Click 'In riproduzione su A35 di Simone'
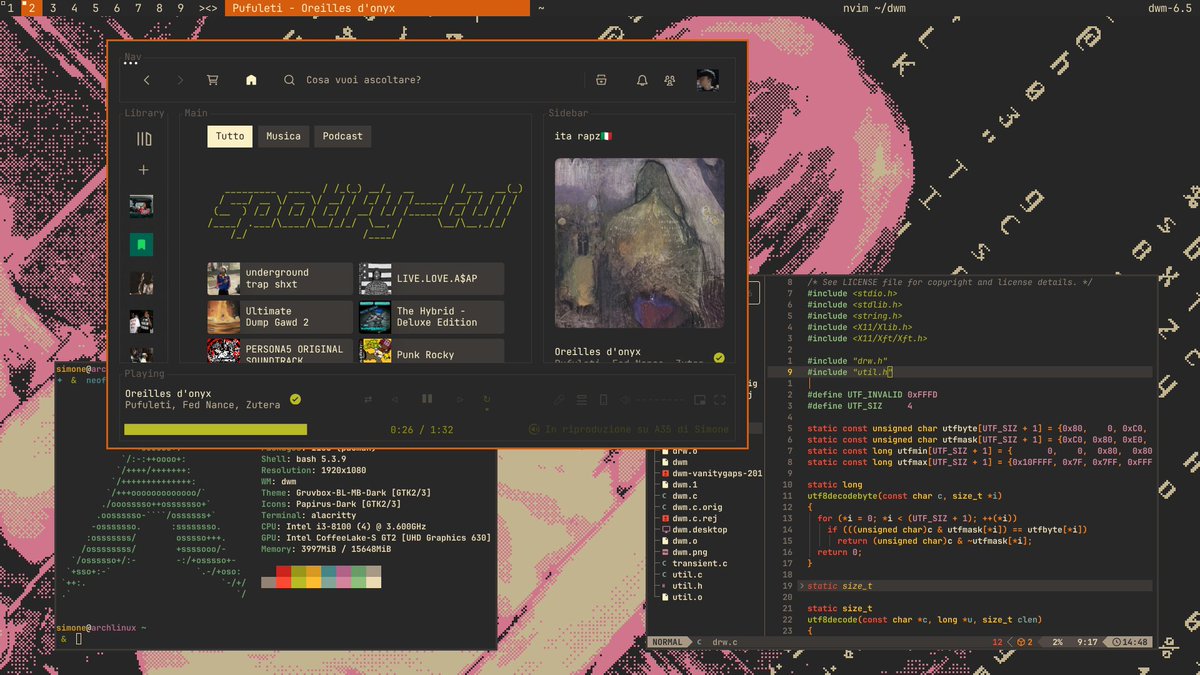Screen dimensions: 1200x675 point(637,430)
